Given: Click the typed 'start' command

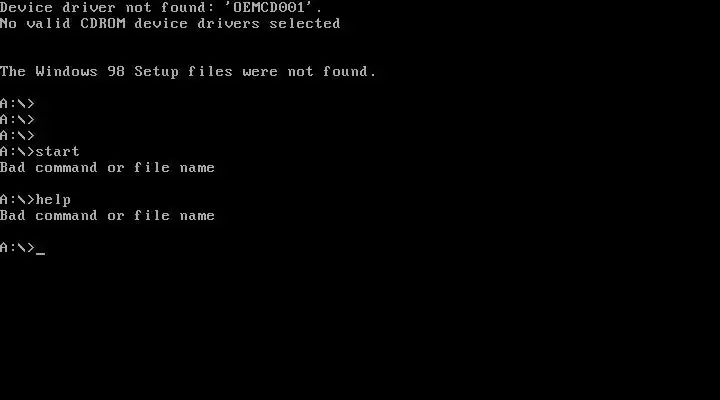Looking at the screenshot, I should (57, 152).
